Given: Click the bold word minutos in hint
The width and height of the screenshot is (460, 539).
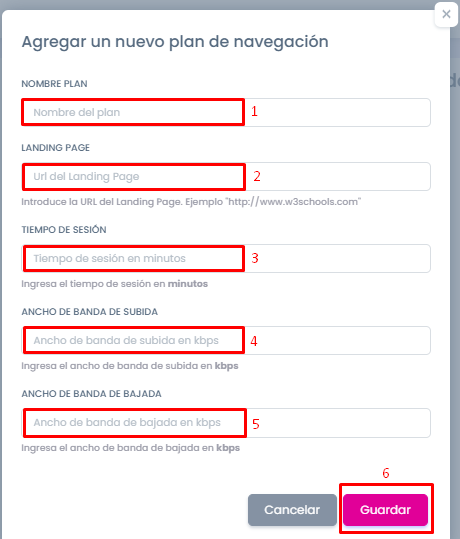Looking at the screenshot, I should tap(188, 284).
